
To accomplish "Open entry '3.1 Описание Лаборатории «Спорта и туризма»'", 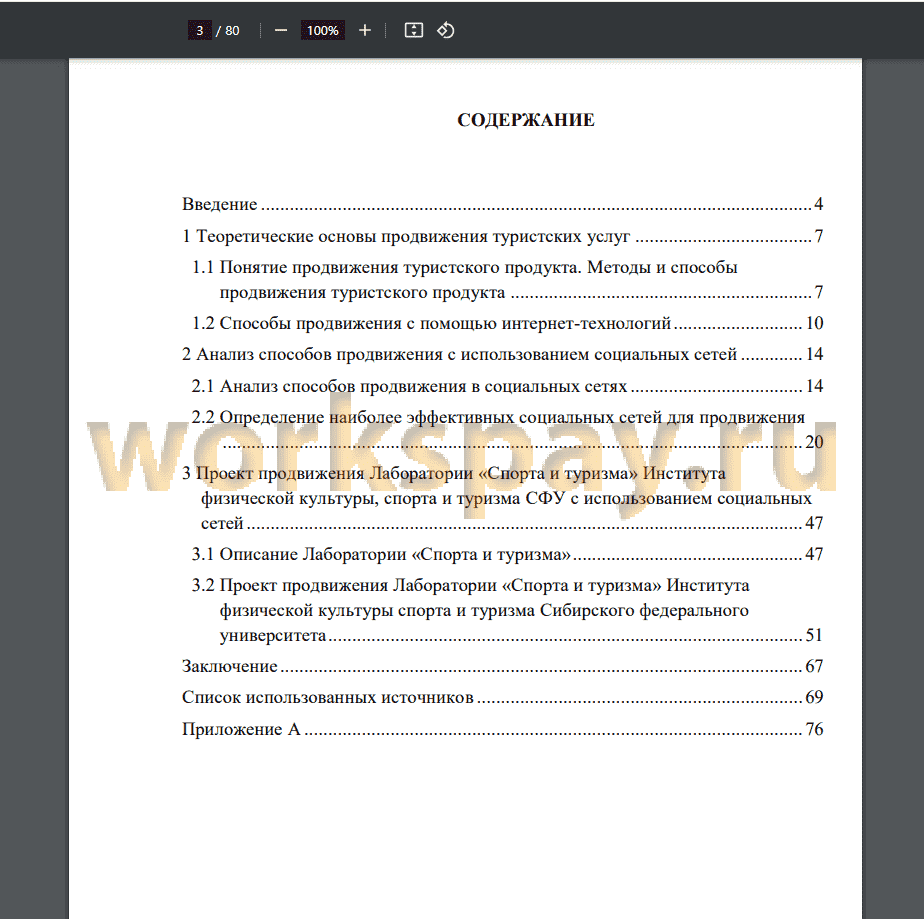I will click(x=507, y=554).
